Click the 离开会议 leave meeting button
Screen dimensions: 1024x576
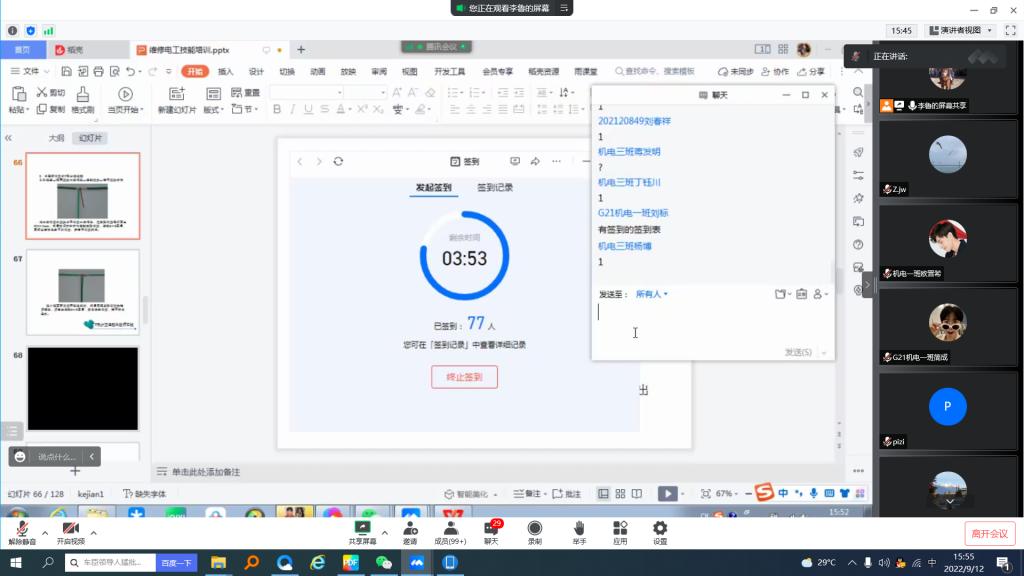(x=989, y=533)
